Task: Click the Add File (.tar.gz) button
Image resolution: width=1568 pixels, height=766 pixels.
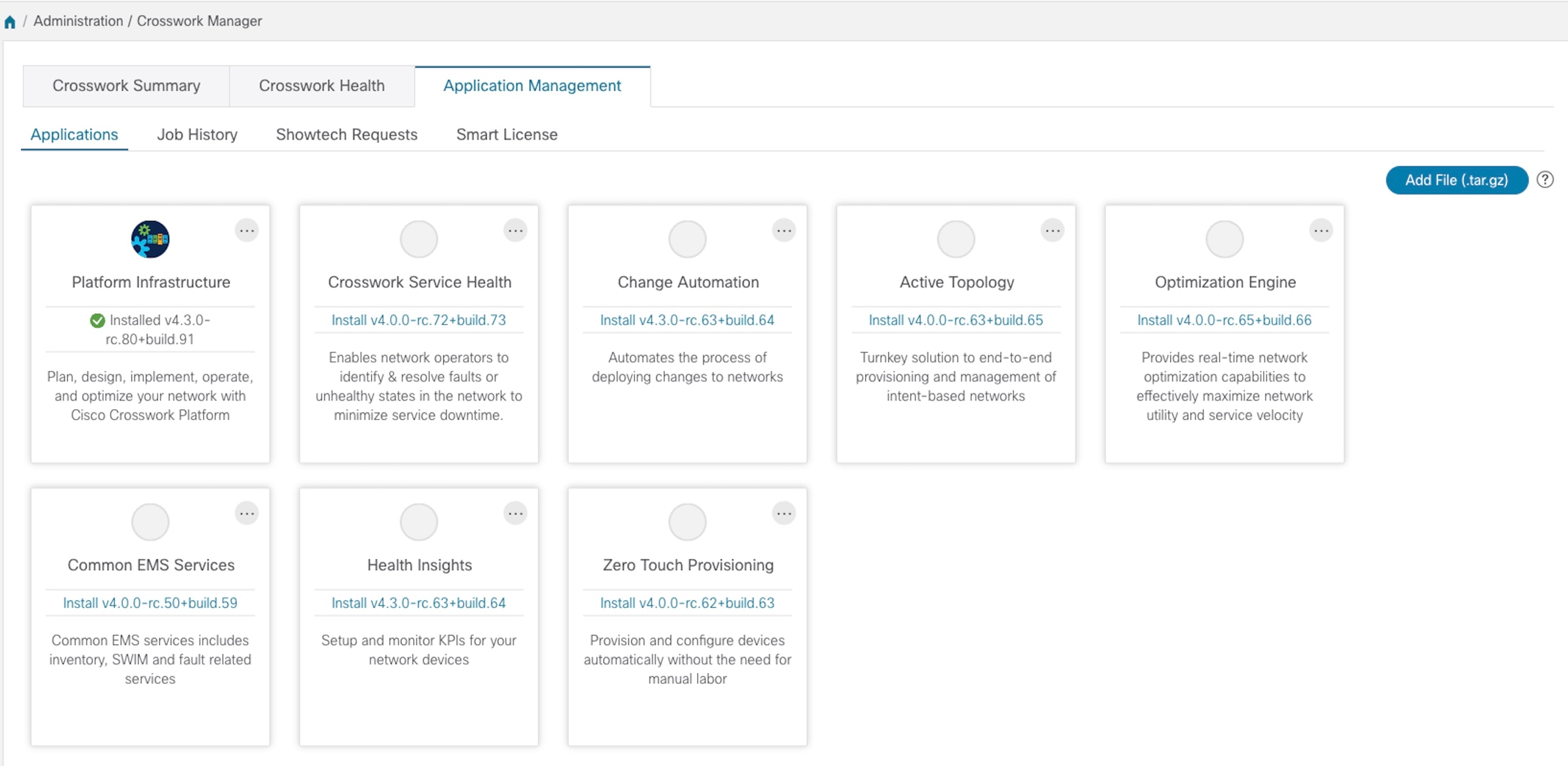Action: click(1456, 180)
